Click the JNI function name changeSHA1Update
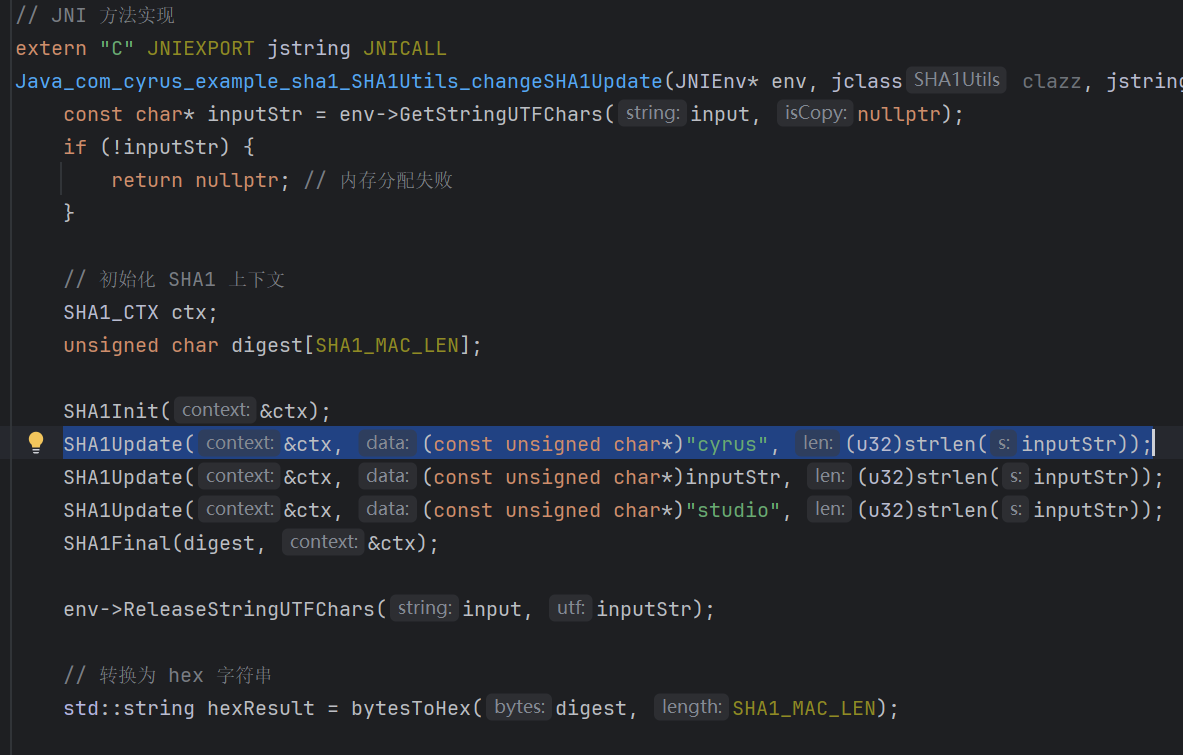The width and height of the screenshot is (1183, 755). [x=339, y=81]
